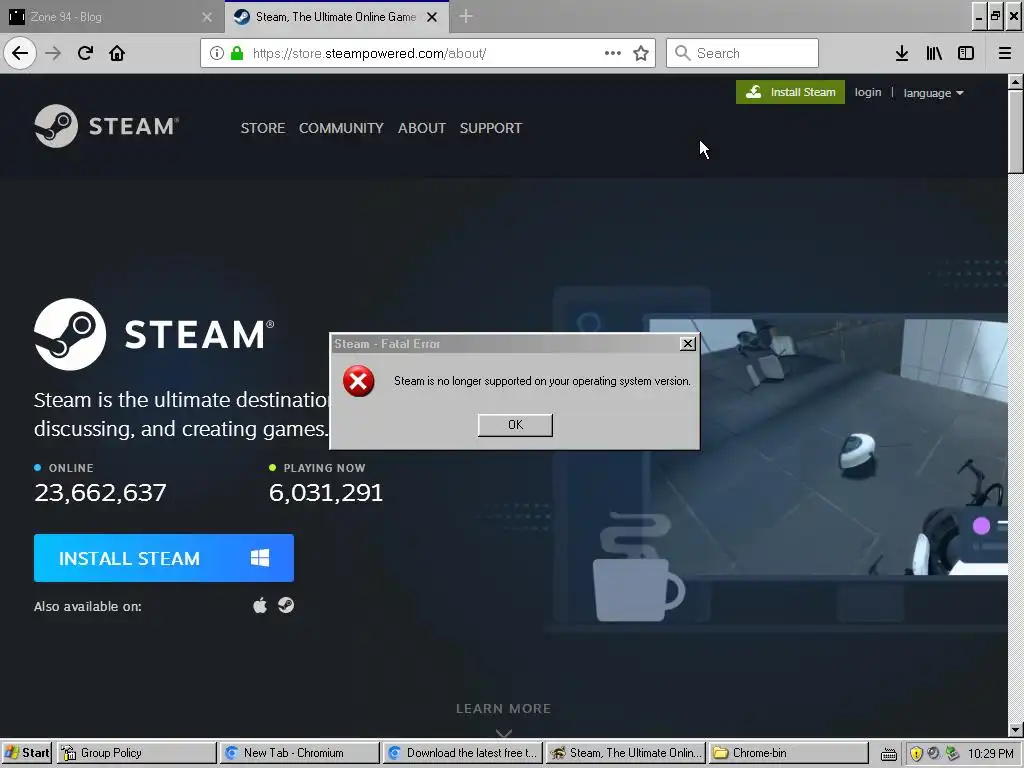Click the chevron below LEARN MORE
The width and height of the screenshot is (1024, 768).
point(504,733)
